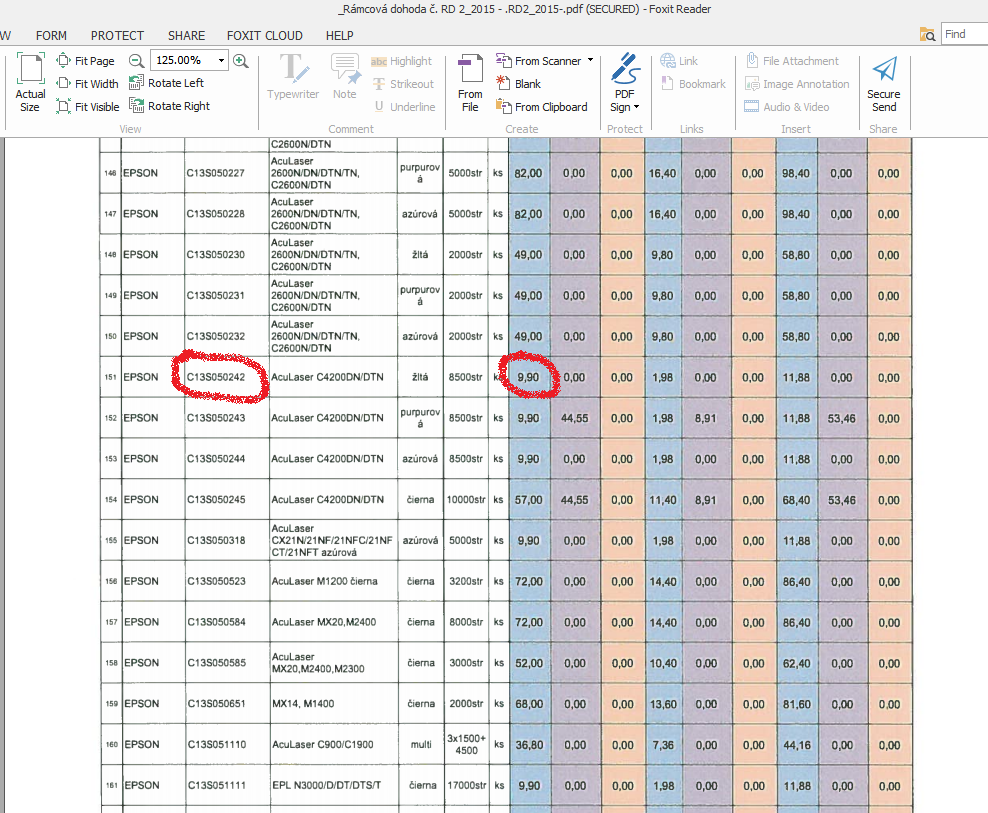Click the 10000str yield cell
This screenshot has width=988, height=813.
[x=466, y=500]
